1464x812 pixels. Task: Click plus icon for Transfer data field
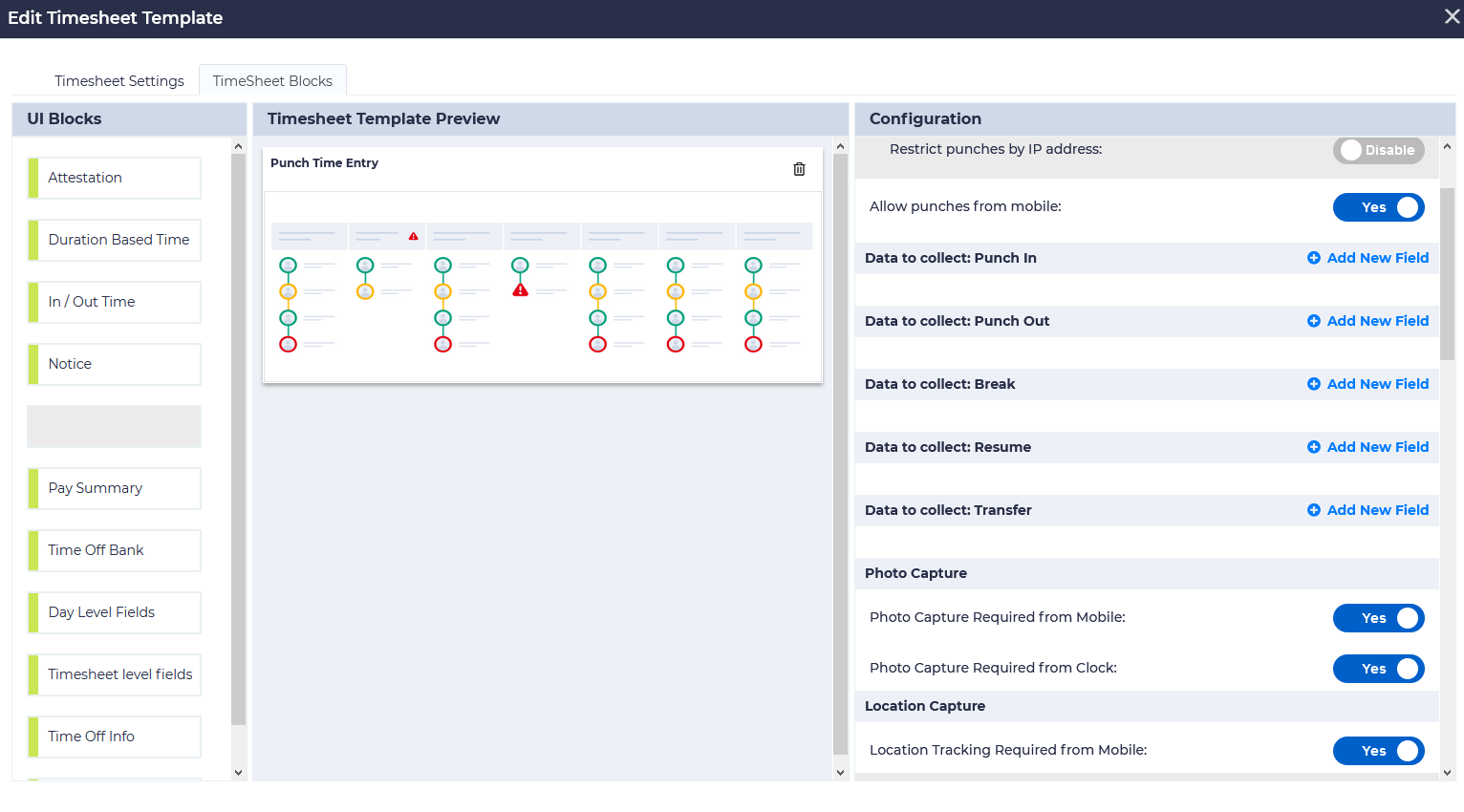click(1313, 510)
